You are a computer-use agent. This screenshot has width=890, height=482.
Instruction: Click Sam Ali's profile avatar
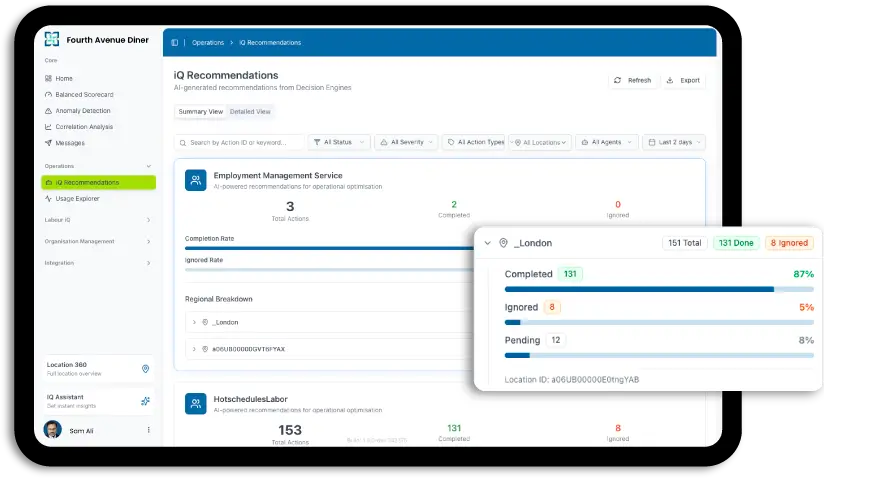(x=53, y=430)
